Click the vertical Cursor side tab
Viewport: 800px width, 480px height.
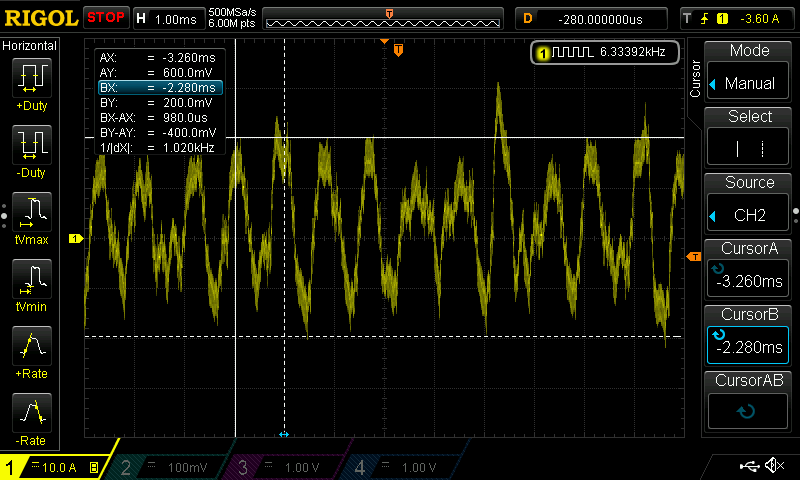coord(694,78)
